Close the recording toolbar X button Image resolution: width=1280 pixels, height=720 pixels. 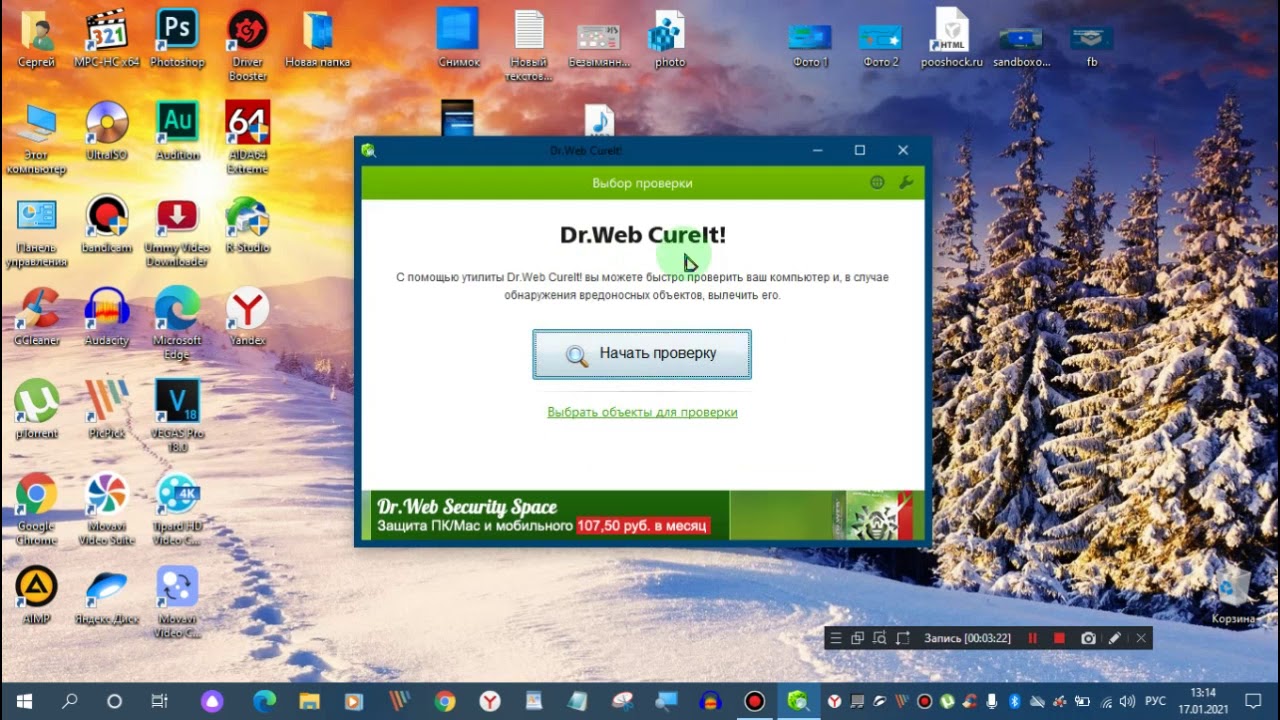point(1141,638)
